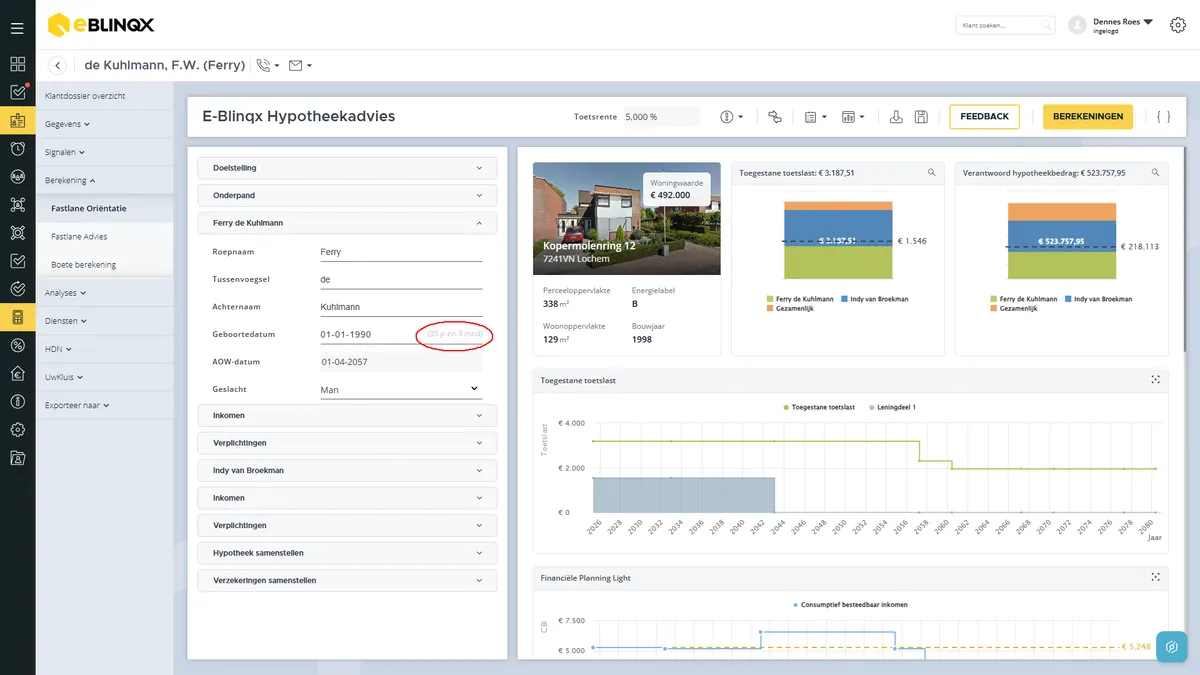Collapse the Ferry de Kuhlmann section
Viewport: 1200px width, 675px height.
point(347,223)
